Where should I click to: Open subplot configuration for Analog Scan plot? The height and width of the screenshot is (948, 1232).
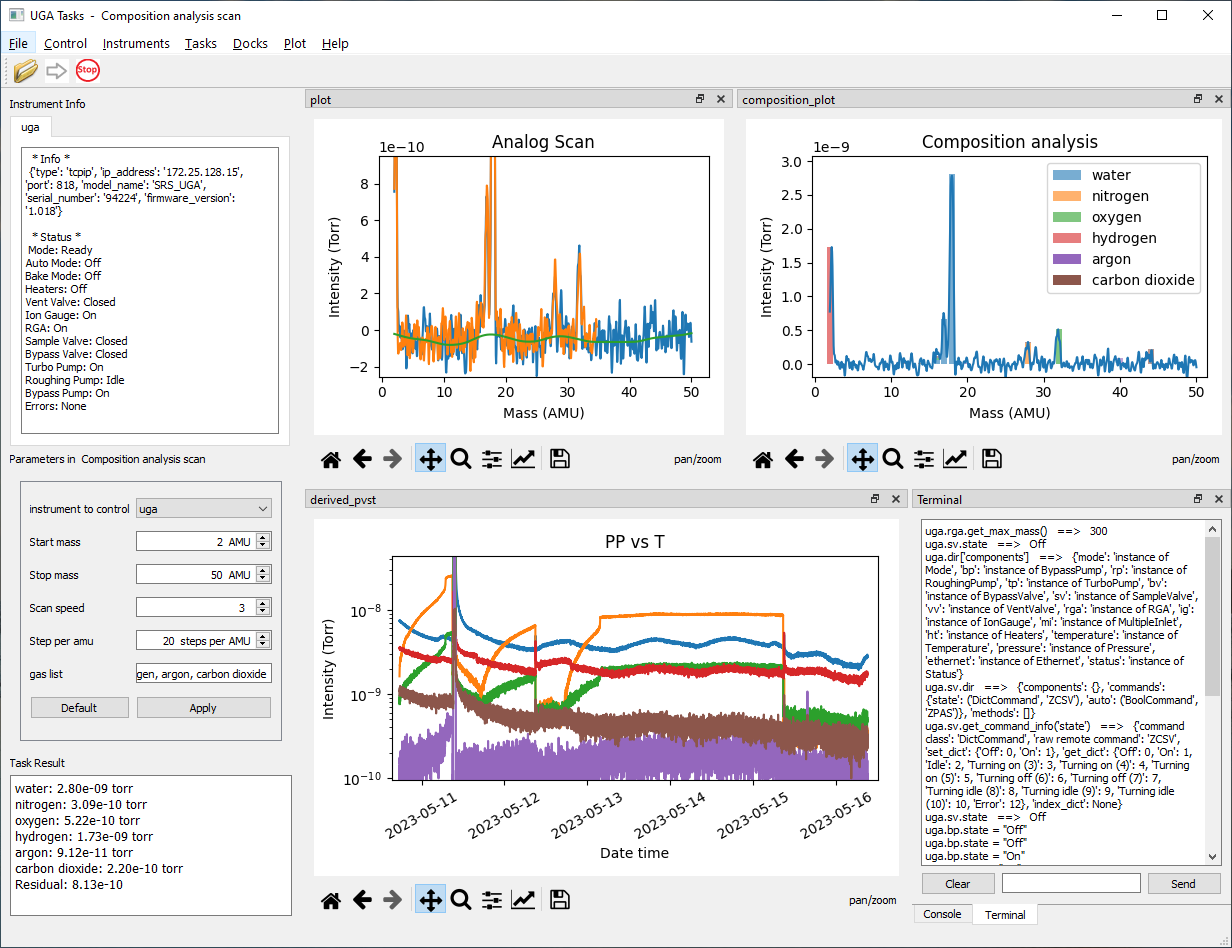click(x=491, y=458)
